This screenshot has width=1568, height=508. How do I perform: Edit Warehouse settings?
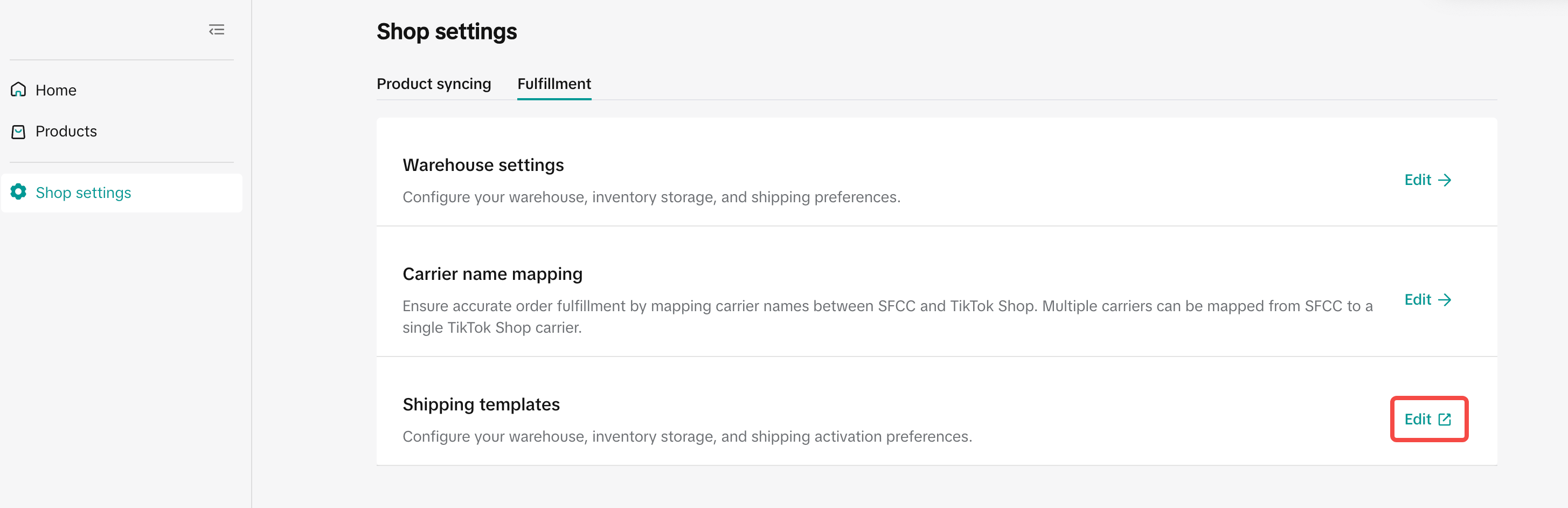[1418, 180]
